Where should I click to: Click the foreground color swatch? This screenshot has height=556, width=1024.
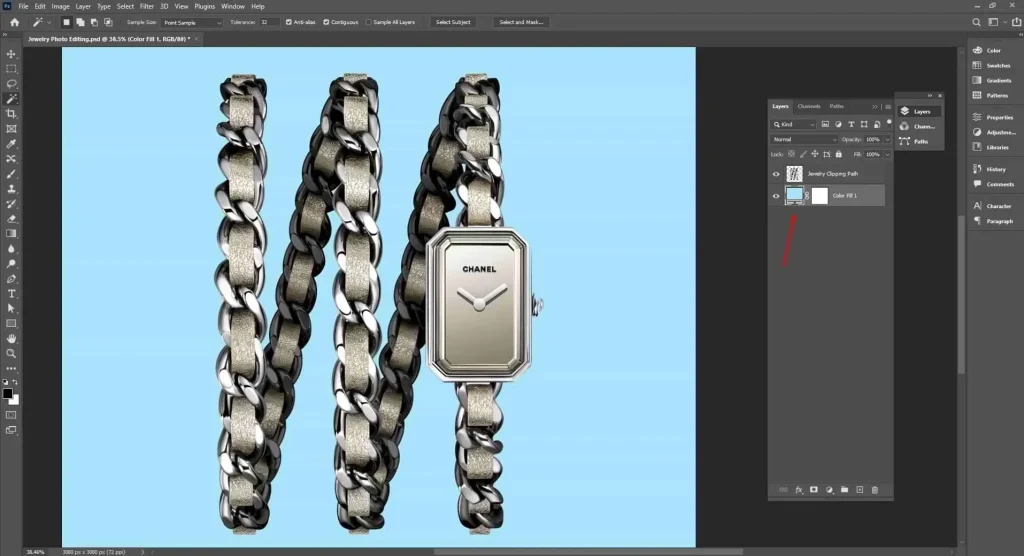coord(8,393)
